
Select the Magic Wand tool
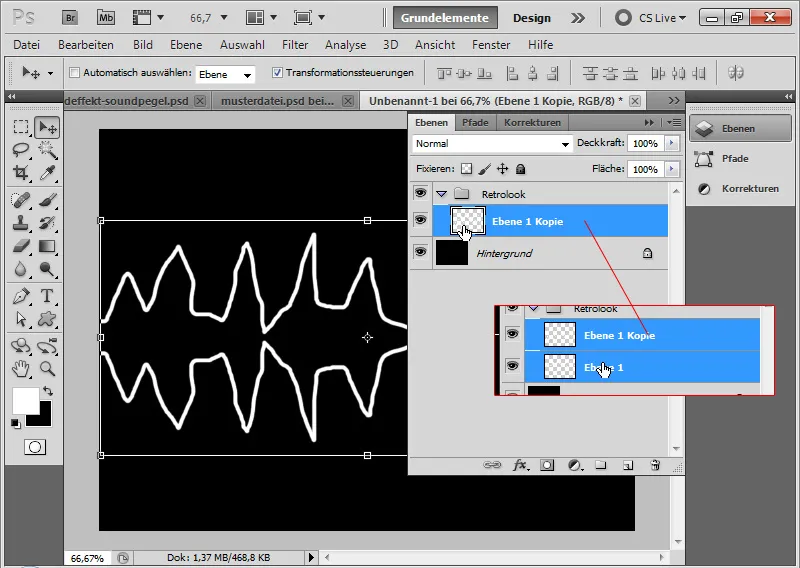(47, 150)
